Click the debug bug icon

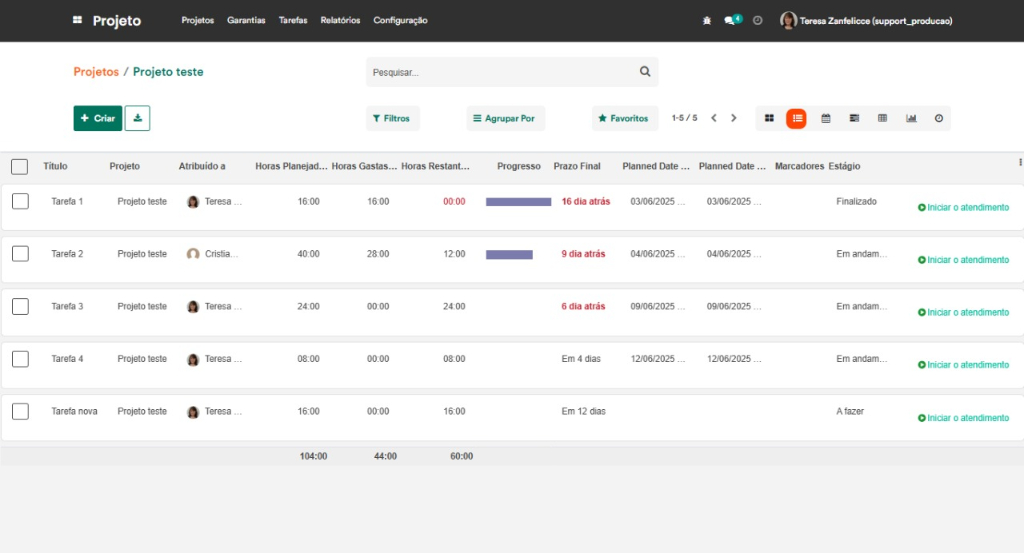[x=708, y=20]
